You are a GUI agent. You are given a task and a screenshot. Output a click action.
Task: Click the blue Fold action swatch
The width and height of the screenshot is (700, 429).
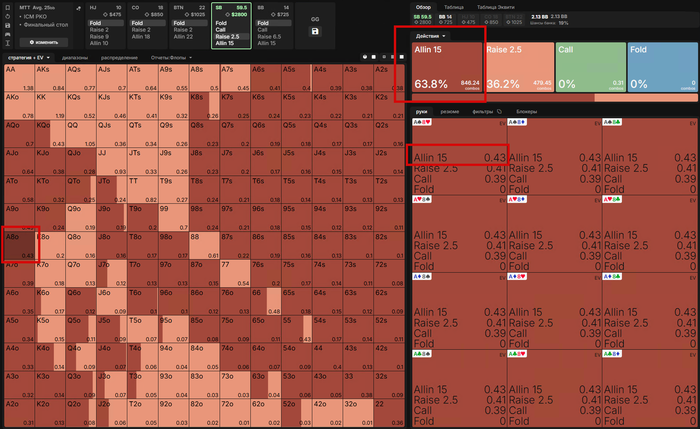662,67
